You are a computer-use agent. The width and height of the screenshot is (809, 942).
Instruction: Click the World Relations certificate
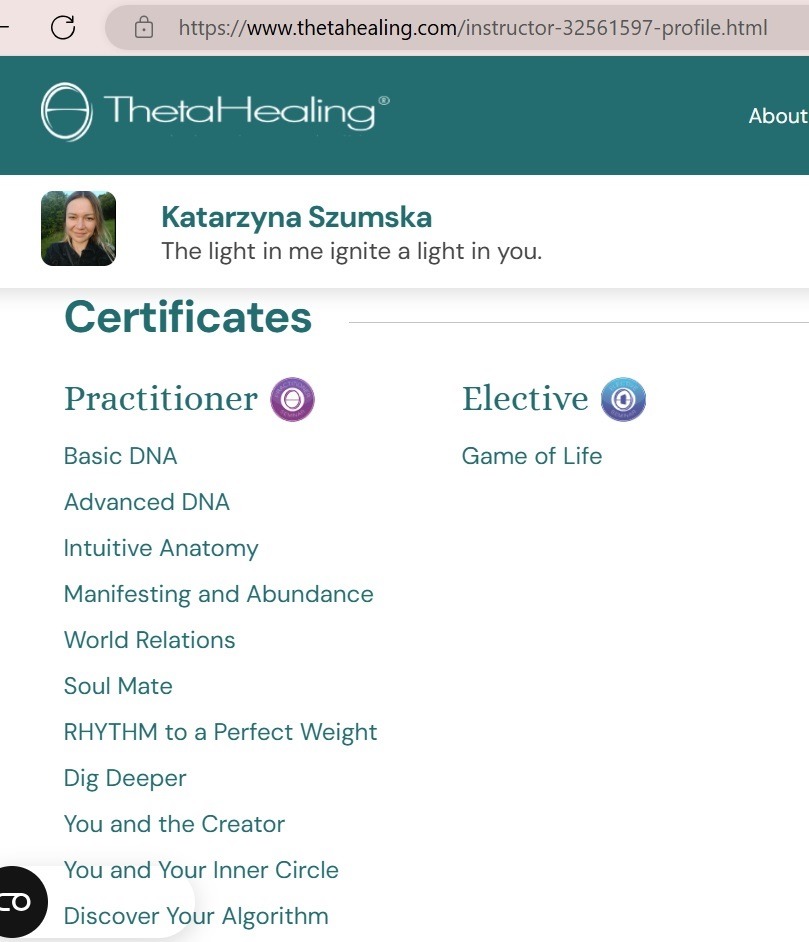(149, 640)
